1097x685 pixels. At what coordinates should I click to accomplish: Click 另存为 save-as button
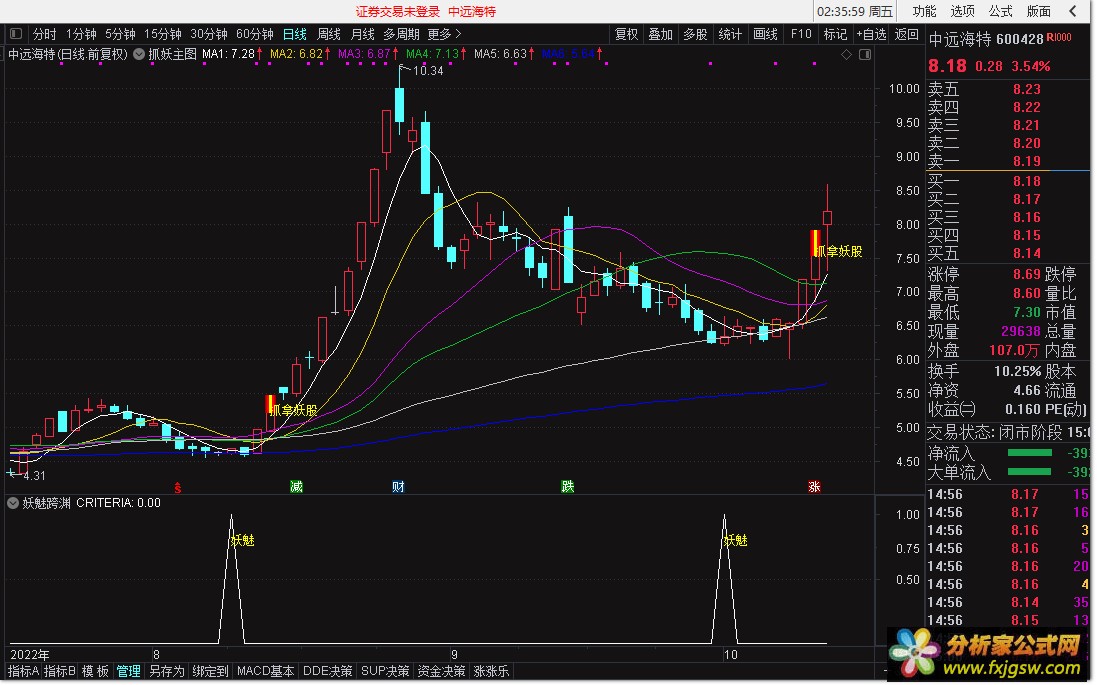(x=167, y=671)
